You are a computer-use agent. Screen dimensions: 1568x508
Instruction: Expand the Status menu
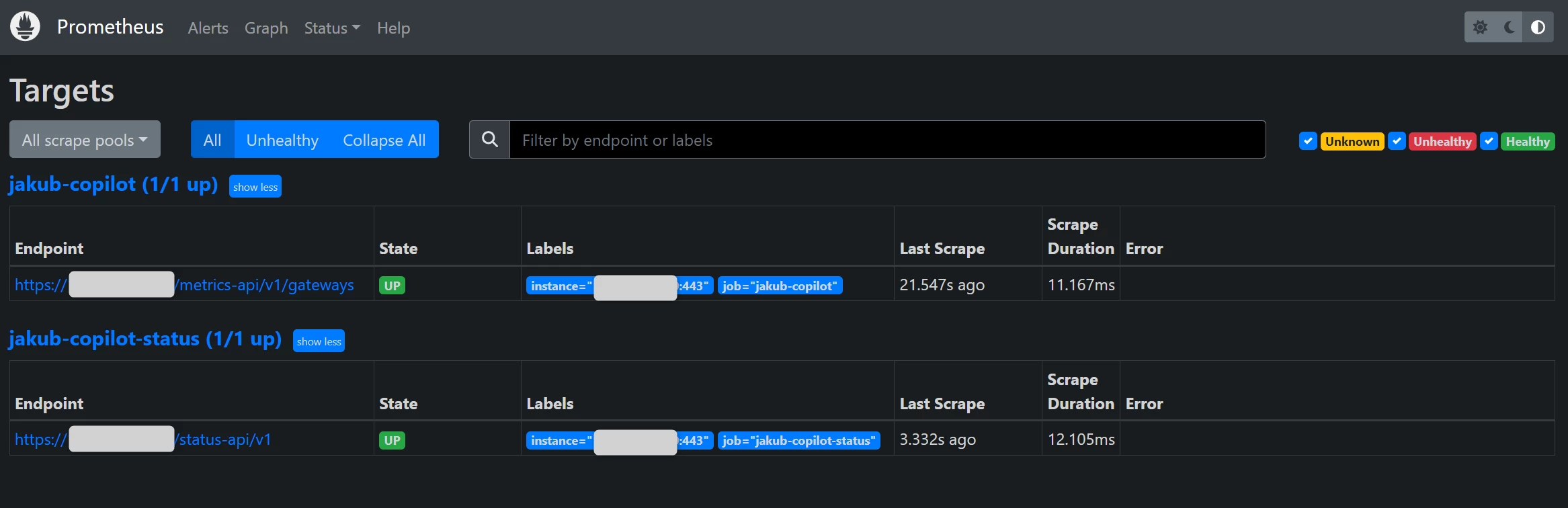[x=332, y=28]
